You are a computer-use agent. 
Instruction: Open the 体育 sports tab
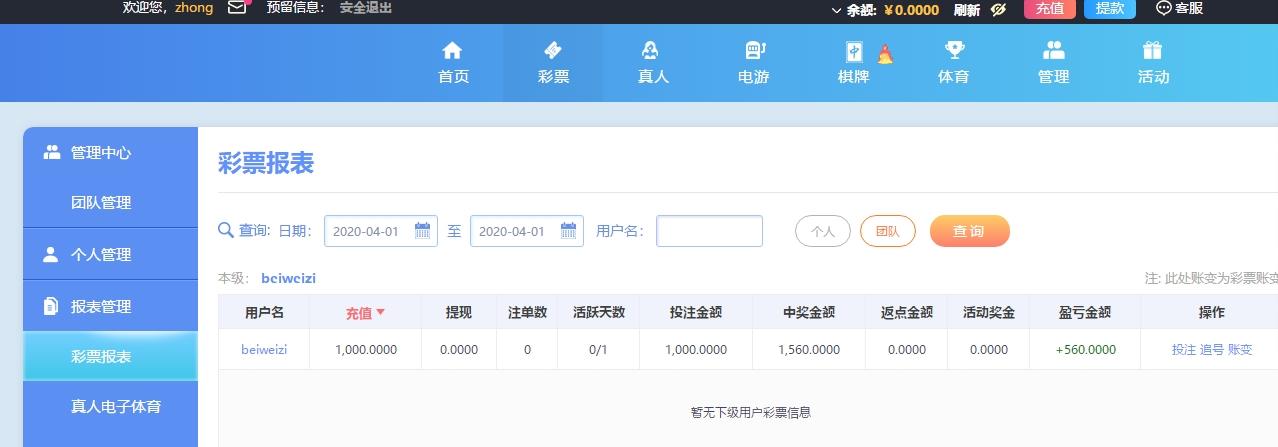tap(953, 63)
